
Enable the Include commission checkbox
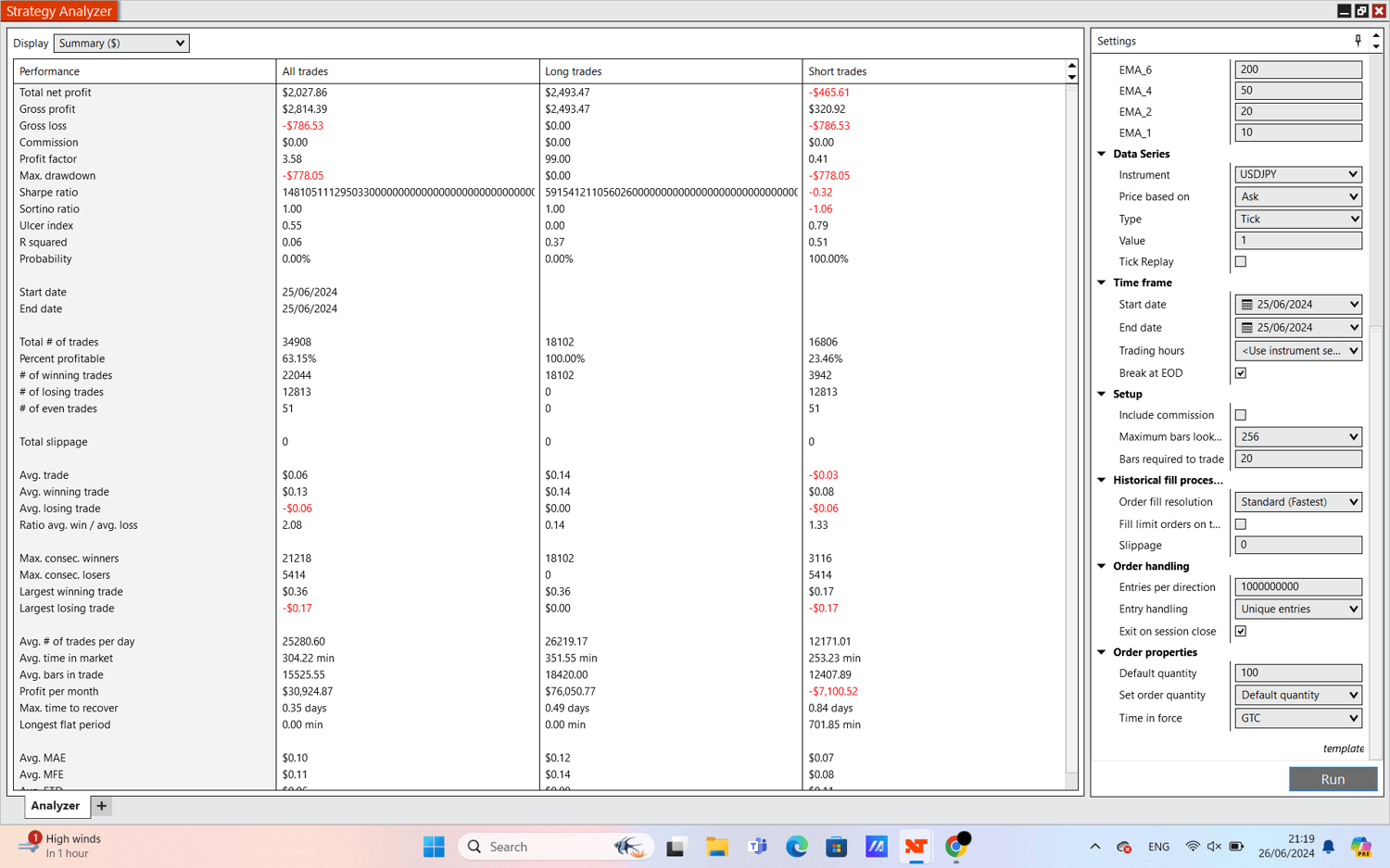click(x=1241, y=415)
